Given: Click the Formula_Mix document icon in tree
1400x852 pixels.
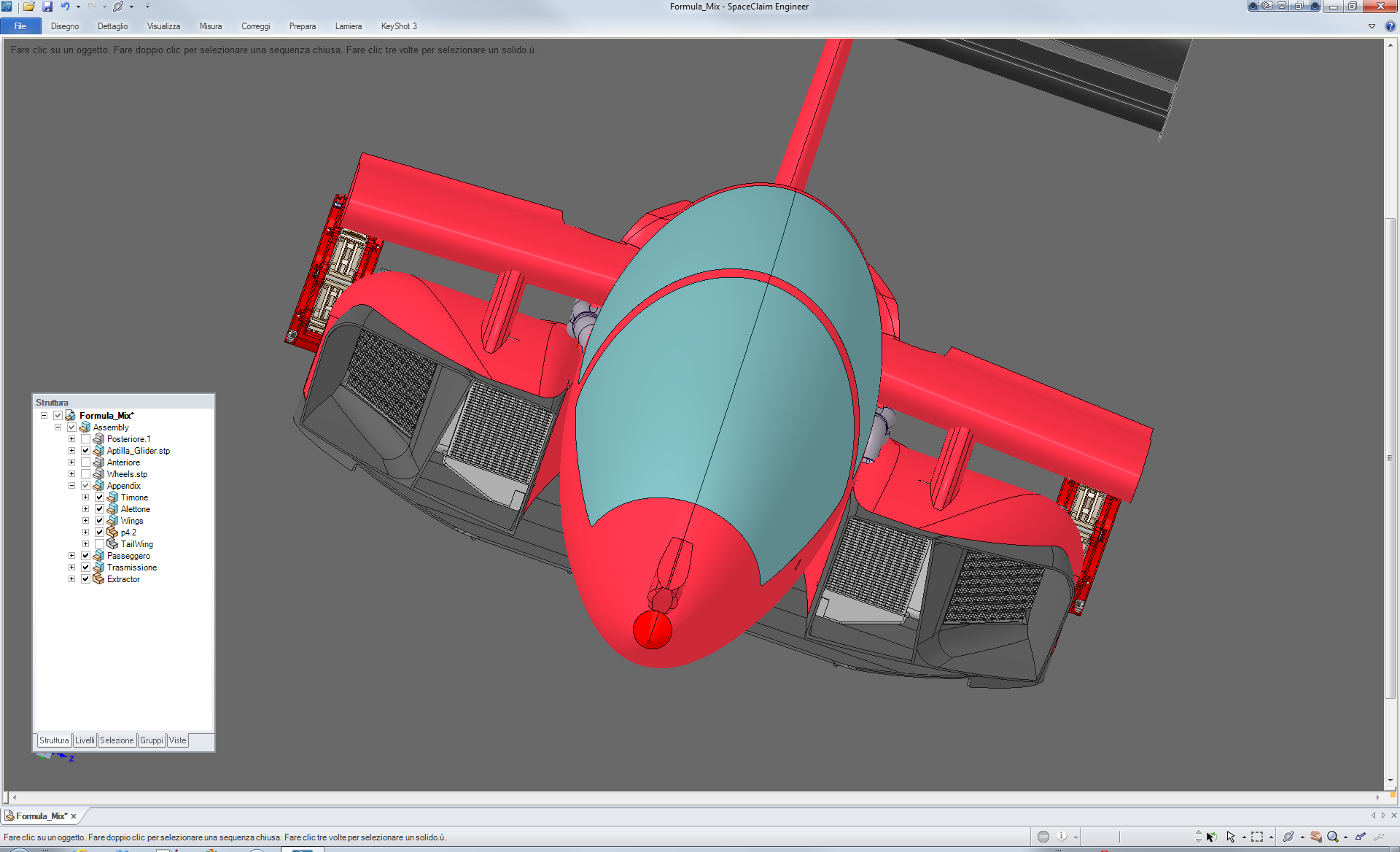Looking at the screenshot, I should (71, 416).
